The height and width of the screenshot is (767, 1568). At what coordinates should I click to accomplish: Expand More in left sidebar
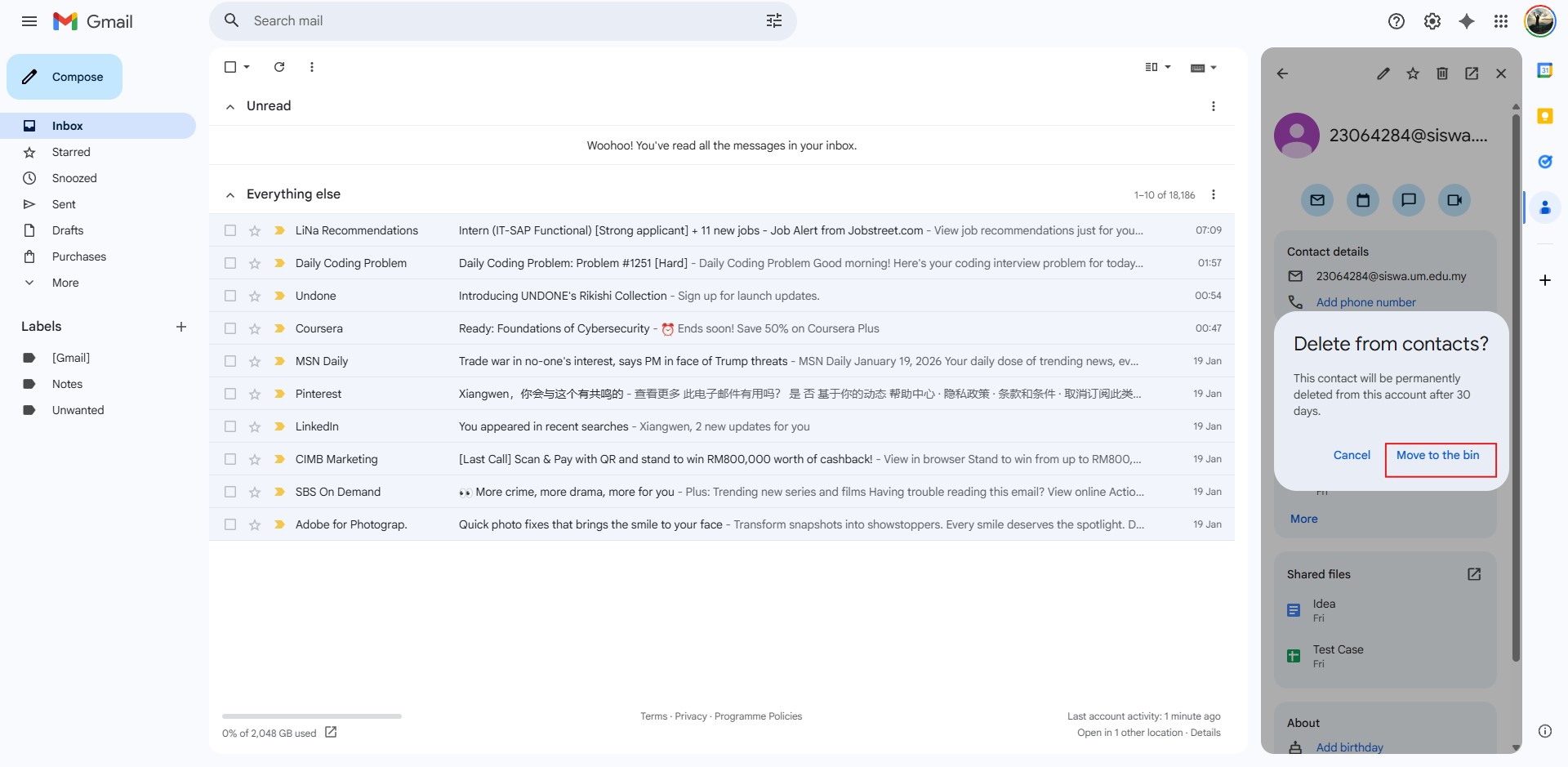[x=65, y=283]
